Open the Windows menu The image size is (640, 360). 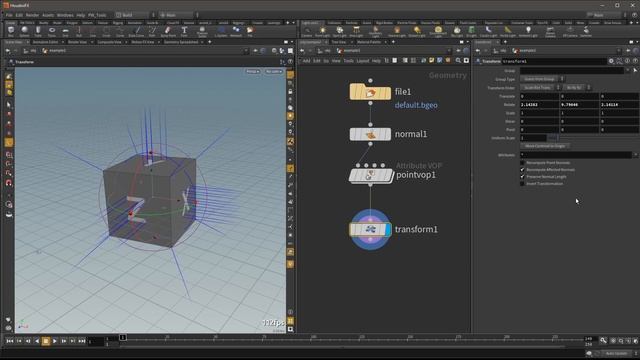point(65,15)
